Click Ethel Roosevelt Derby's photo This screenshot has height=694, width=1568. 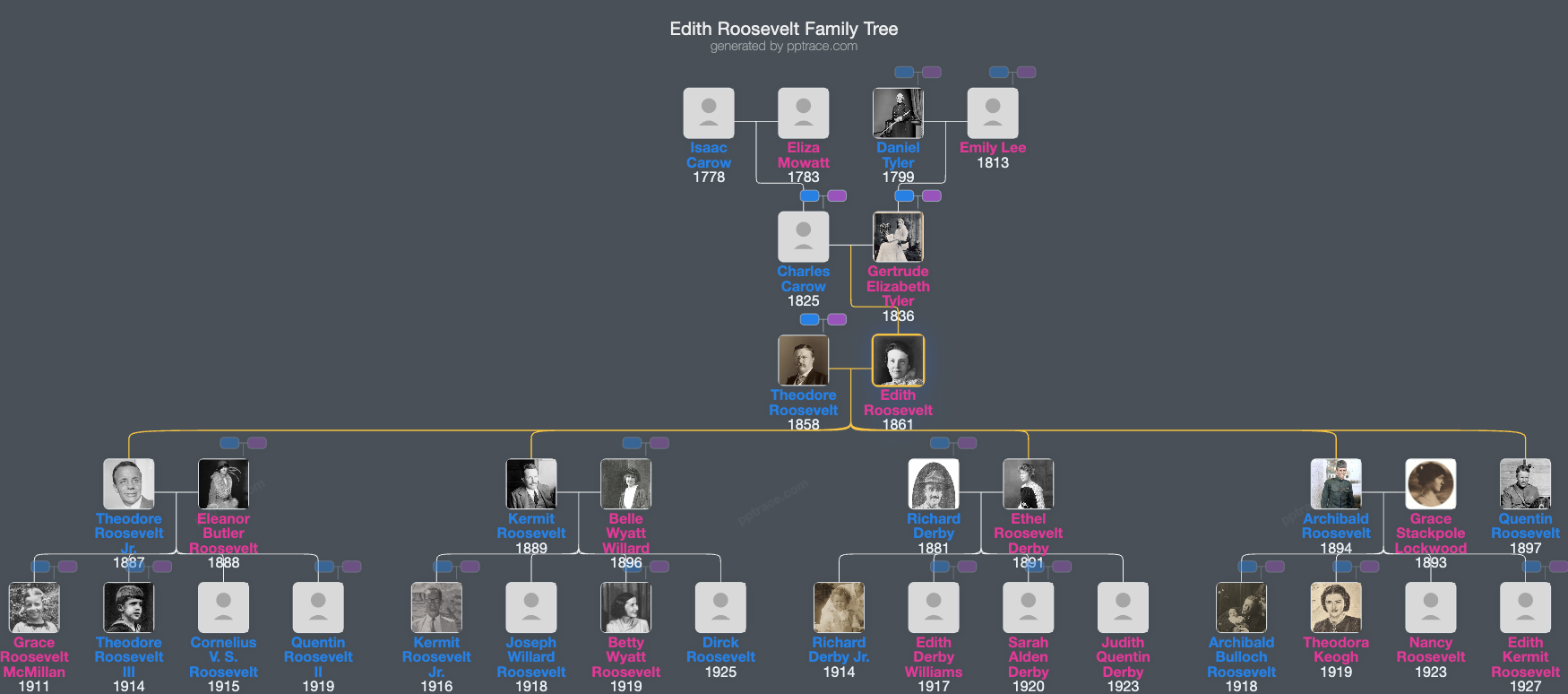pos(1029,484)
